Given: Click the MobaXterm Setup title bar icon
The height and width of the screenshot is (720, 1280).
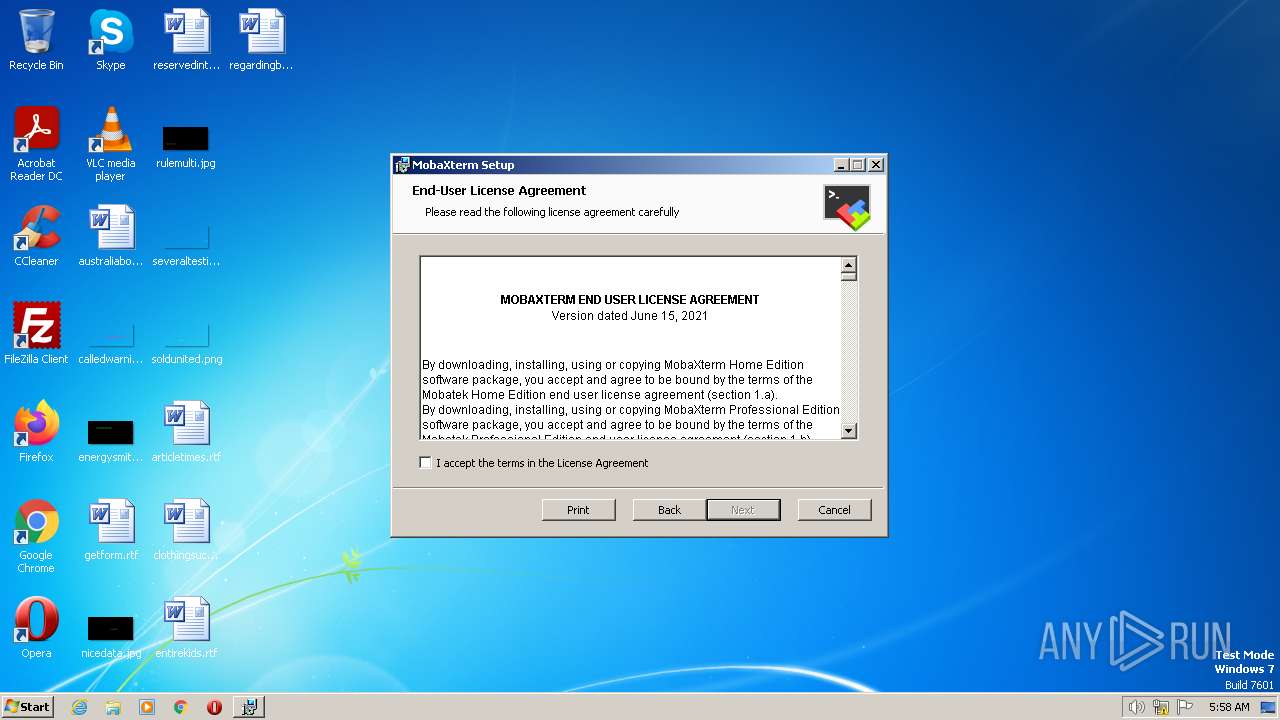Looking at the screenshot, I should [402, 165].
